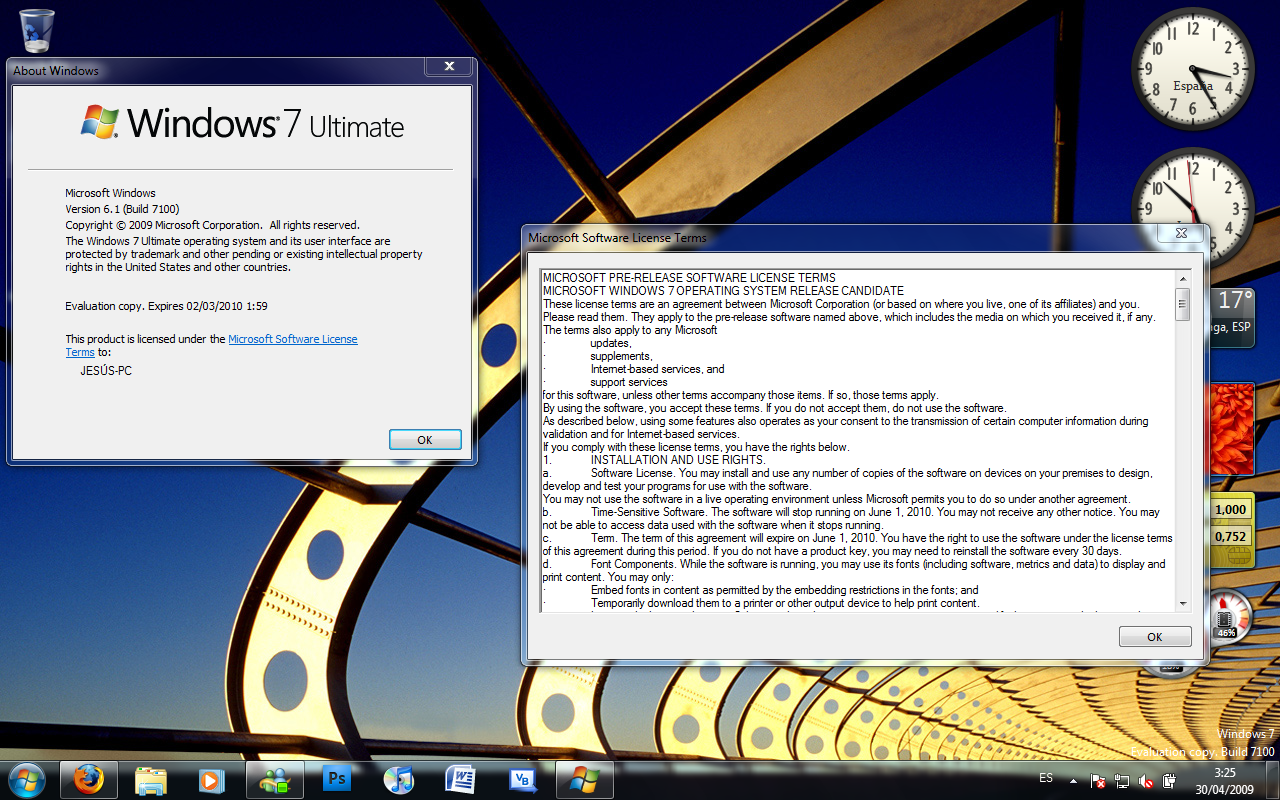The width and height of the screenshot is (1280, 800).
Task: Open the Action Center flag icon
Action: coord(1097,781)
